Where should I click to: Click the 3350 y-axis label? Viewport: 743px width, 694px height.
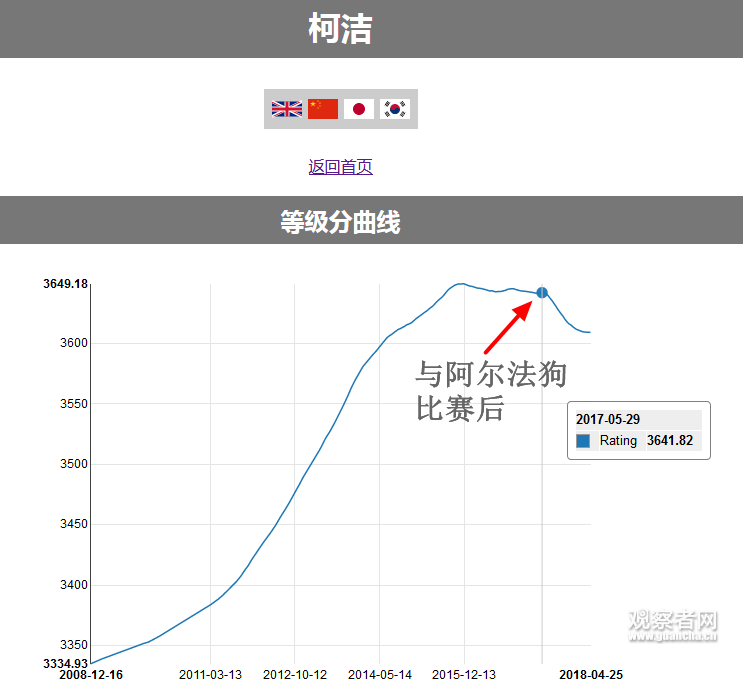pos(74,645)
